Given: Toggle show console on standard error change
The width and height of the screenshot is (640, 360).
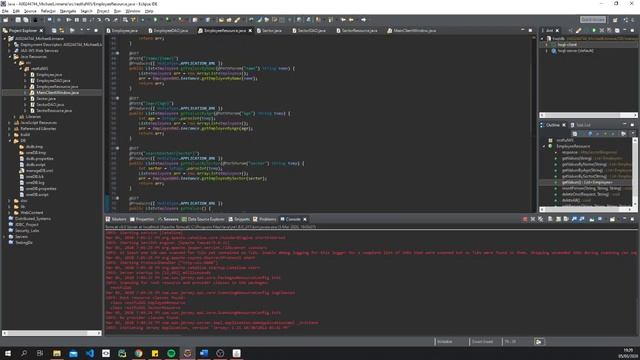Looking at the screenshot, I should click(582, 219).
